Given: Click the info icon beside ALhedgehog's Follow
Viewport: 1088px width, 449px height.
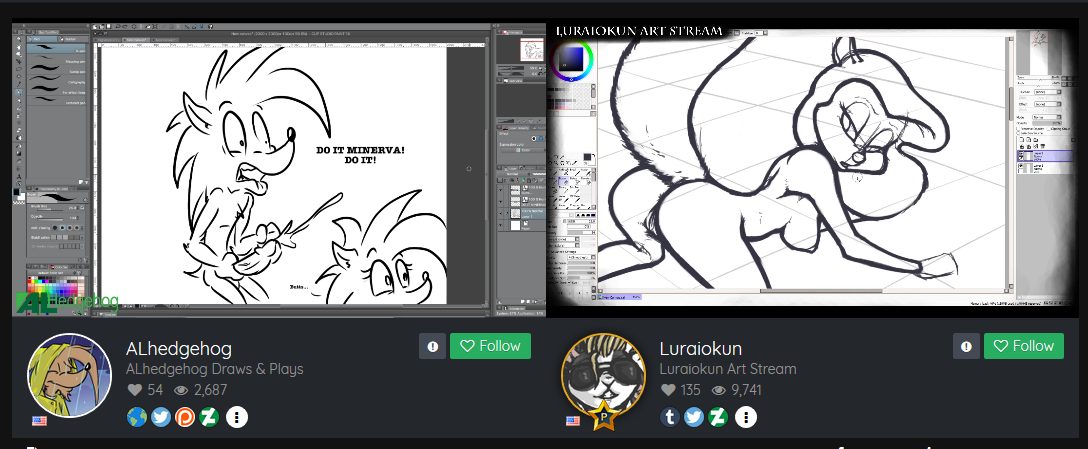Looking at the screenshot, I should pos(433,346).
